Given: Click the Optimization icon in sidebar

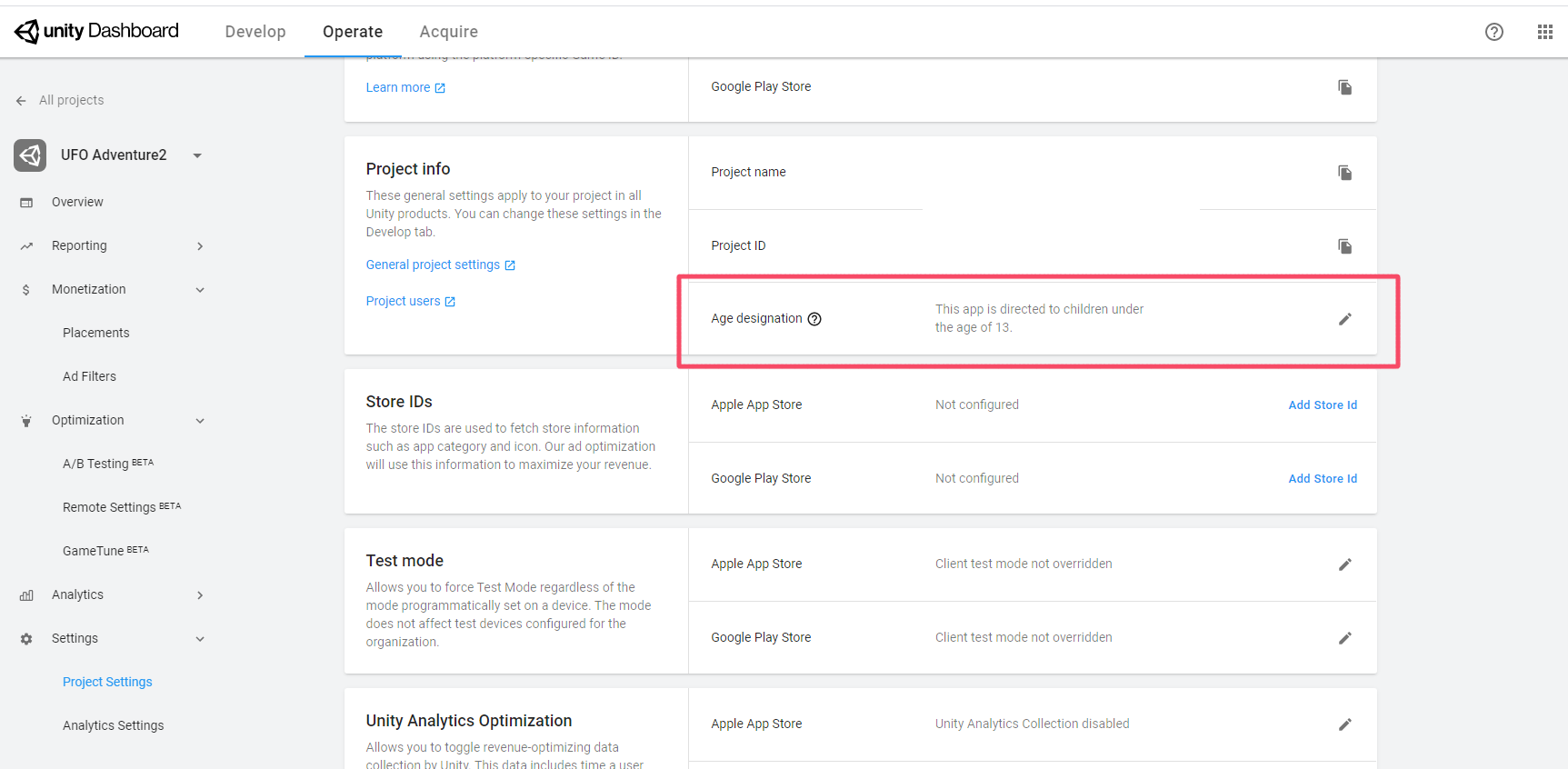Looking at the screenshot, I should (x=26, y=421).
